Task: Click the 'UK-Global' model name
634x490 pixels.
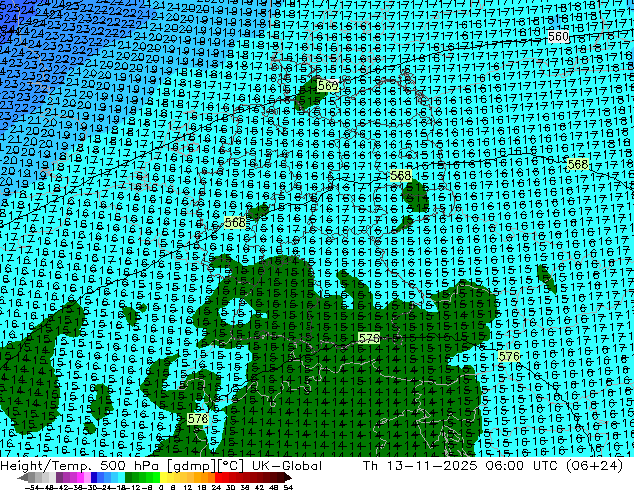Action: point(287,466)
